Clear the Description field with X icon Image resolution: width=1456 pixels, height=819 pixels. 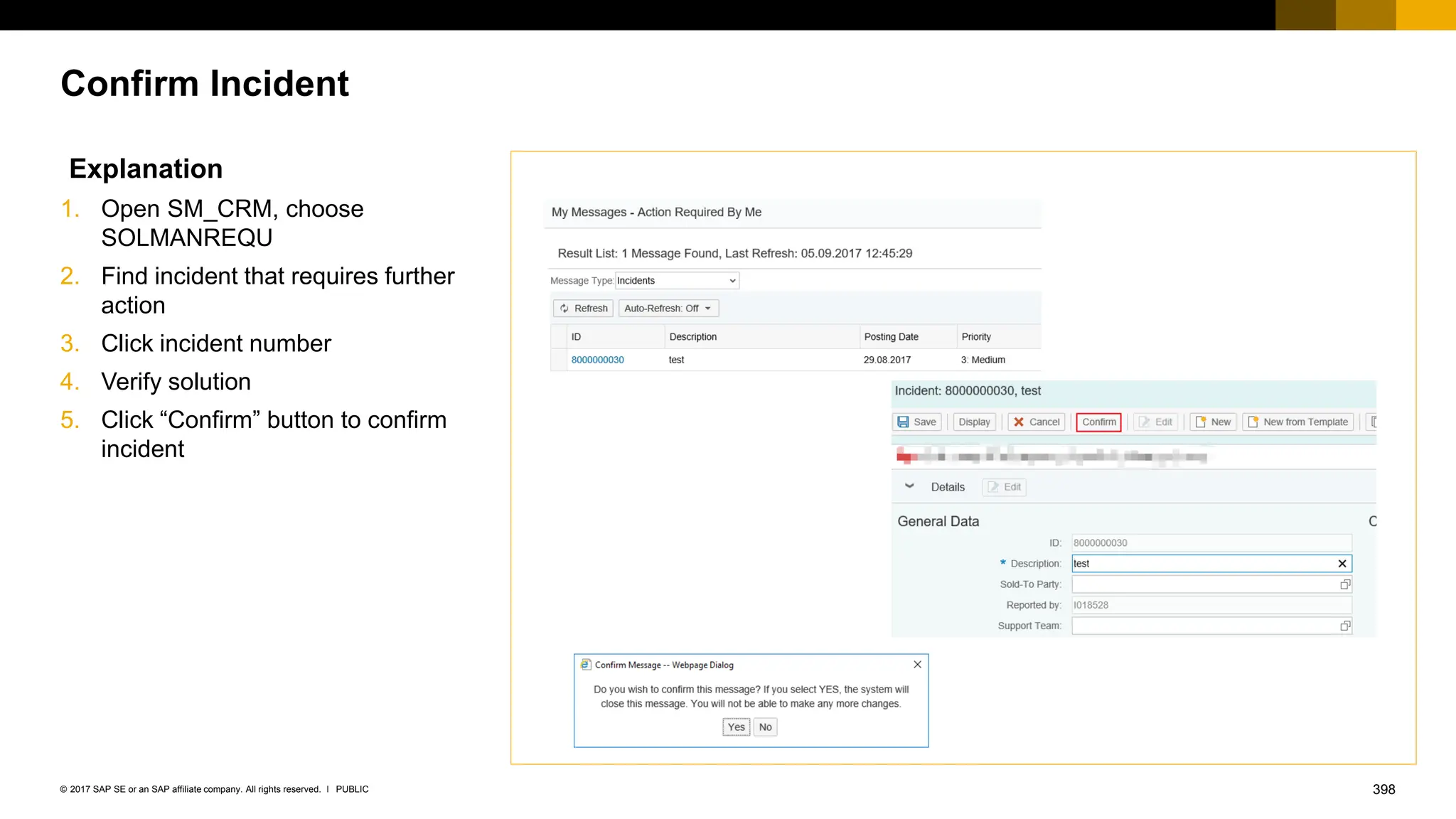tap(1342, 564)
